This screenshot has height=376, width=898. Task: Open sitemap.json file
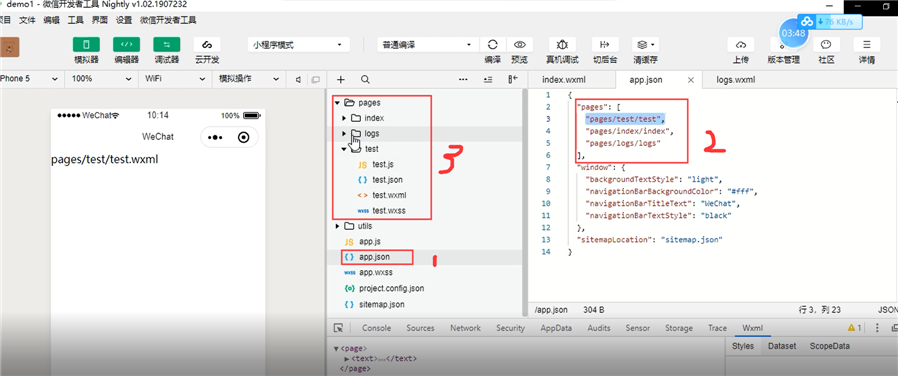(x=382, y=304)
